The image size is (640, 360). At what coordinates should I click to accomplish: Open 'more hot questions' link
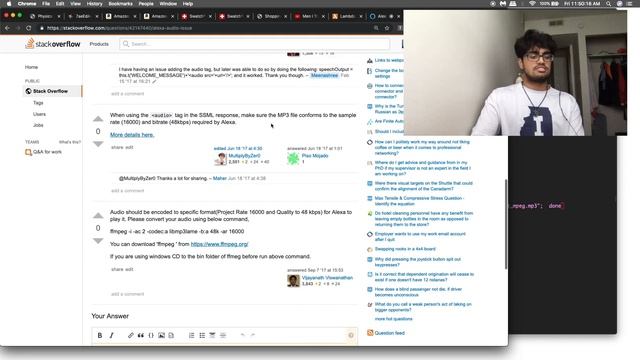click(x=393, y=319)
